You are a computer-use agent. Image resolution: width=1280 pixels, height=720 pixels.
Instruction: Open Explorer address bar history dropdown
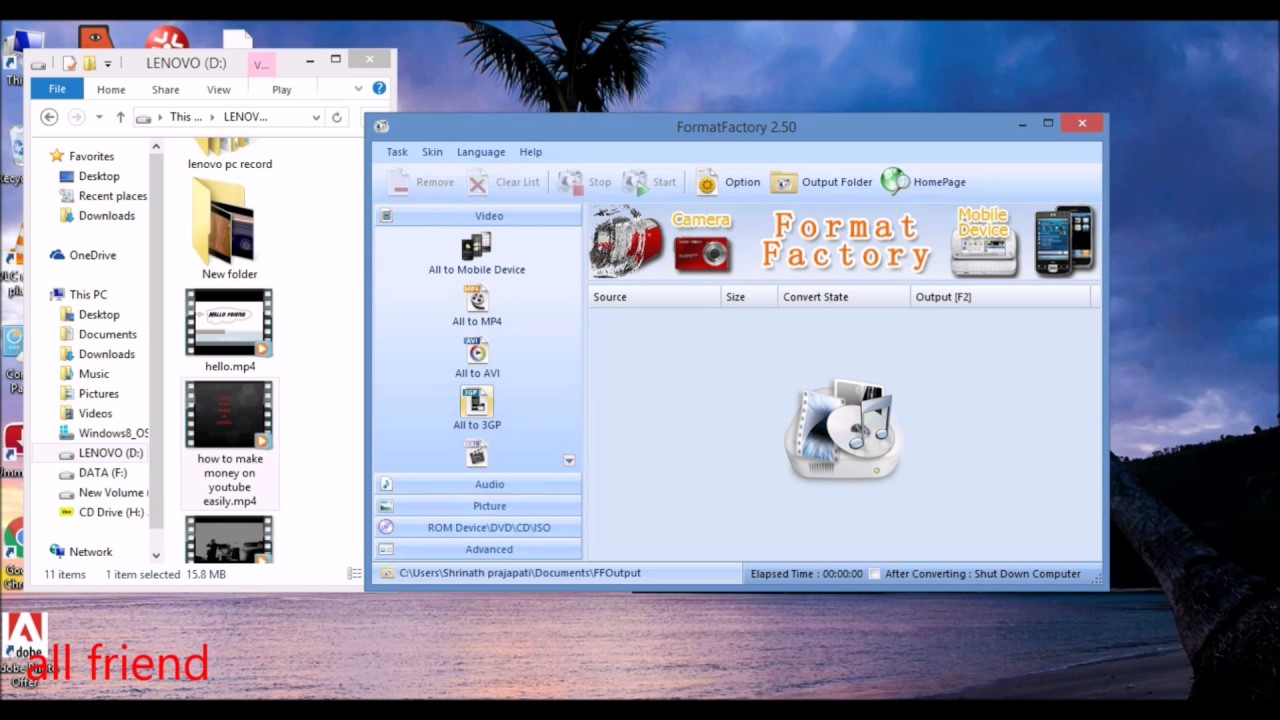316,117
